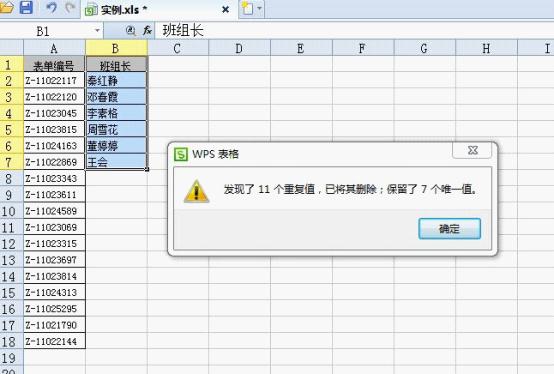Click cell 表单编号 in A1
Image resolution: width=554 pixels, height=374 pixels.
click(54, 65)
